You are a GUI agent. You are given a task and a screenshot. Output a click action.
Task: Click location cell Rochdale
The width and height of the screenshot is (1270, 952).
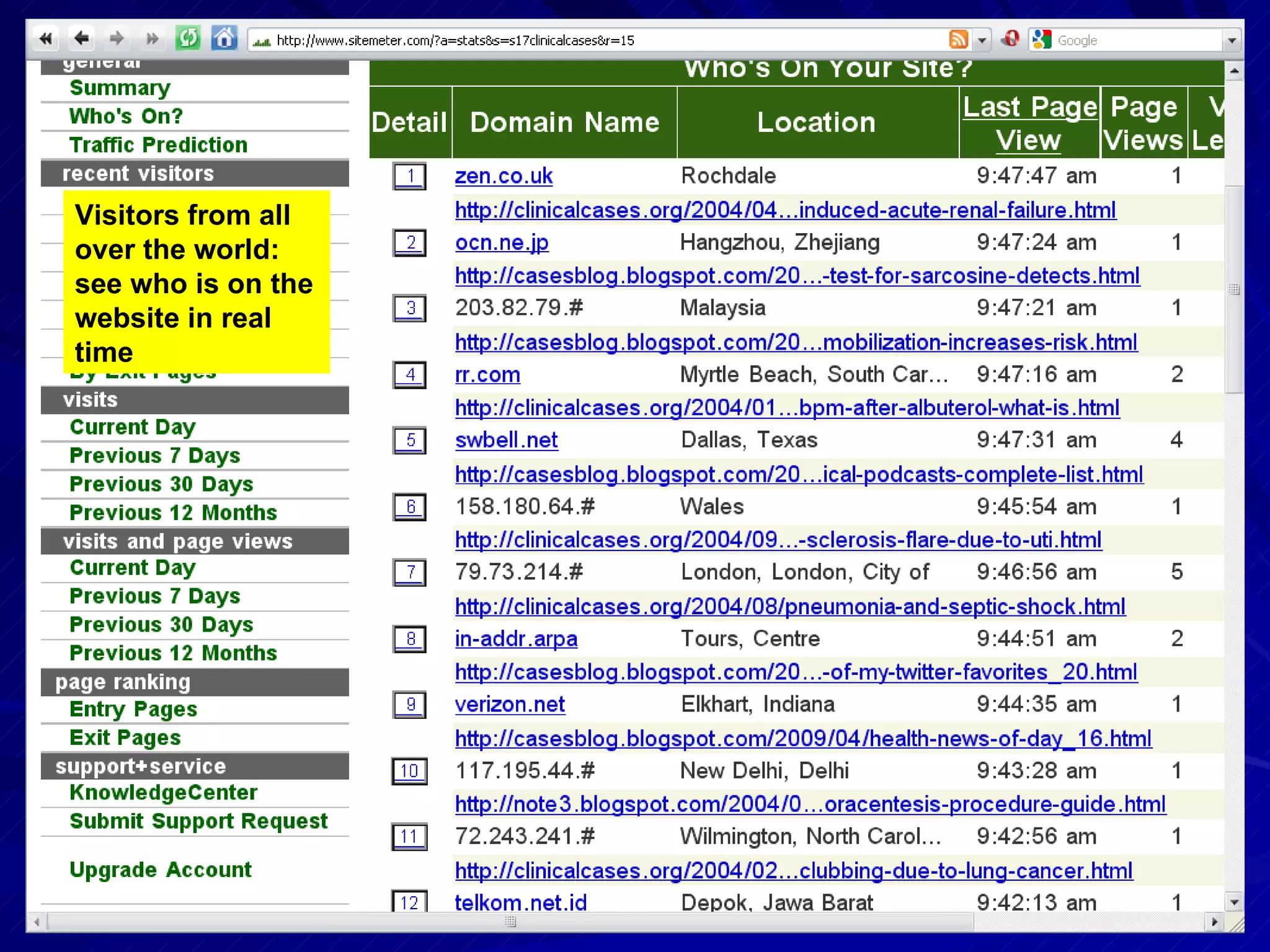[x=728, y=176]
